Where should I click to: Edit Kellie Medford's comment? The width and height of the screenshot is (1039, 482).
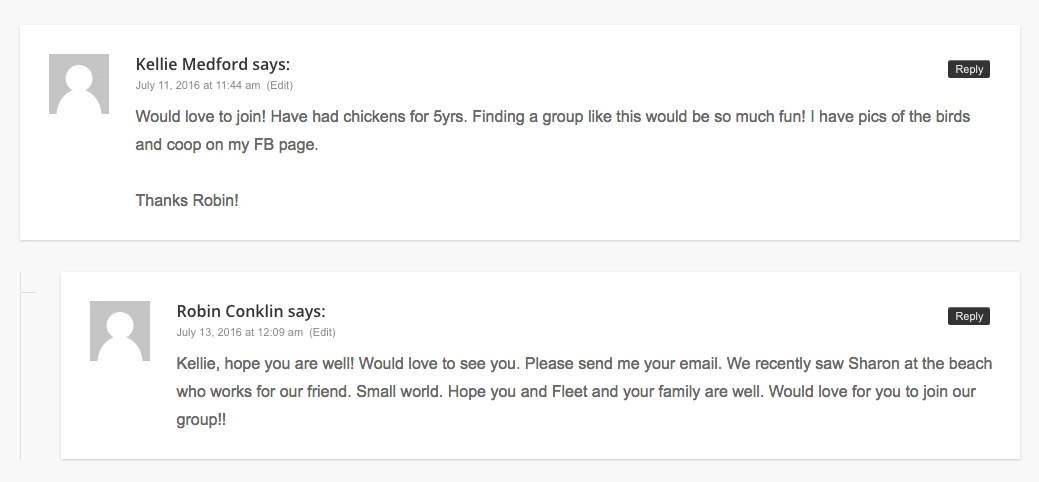[280, 85]
